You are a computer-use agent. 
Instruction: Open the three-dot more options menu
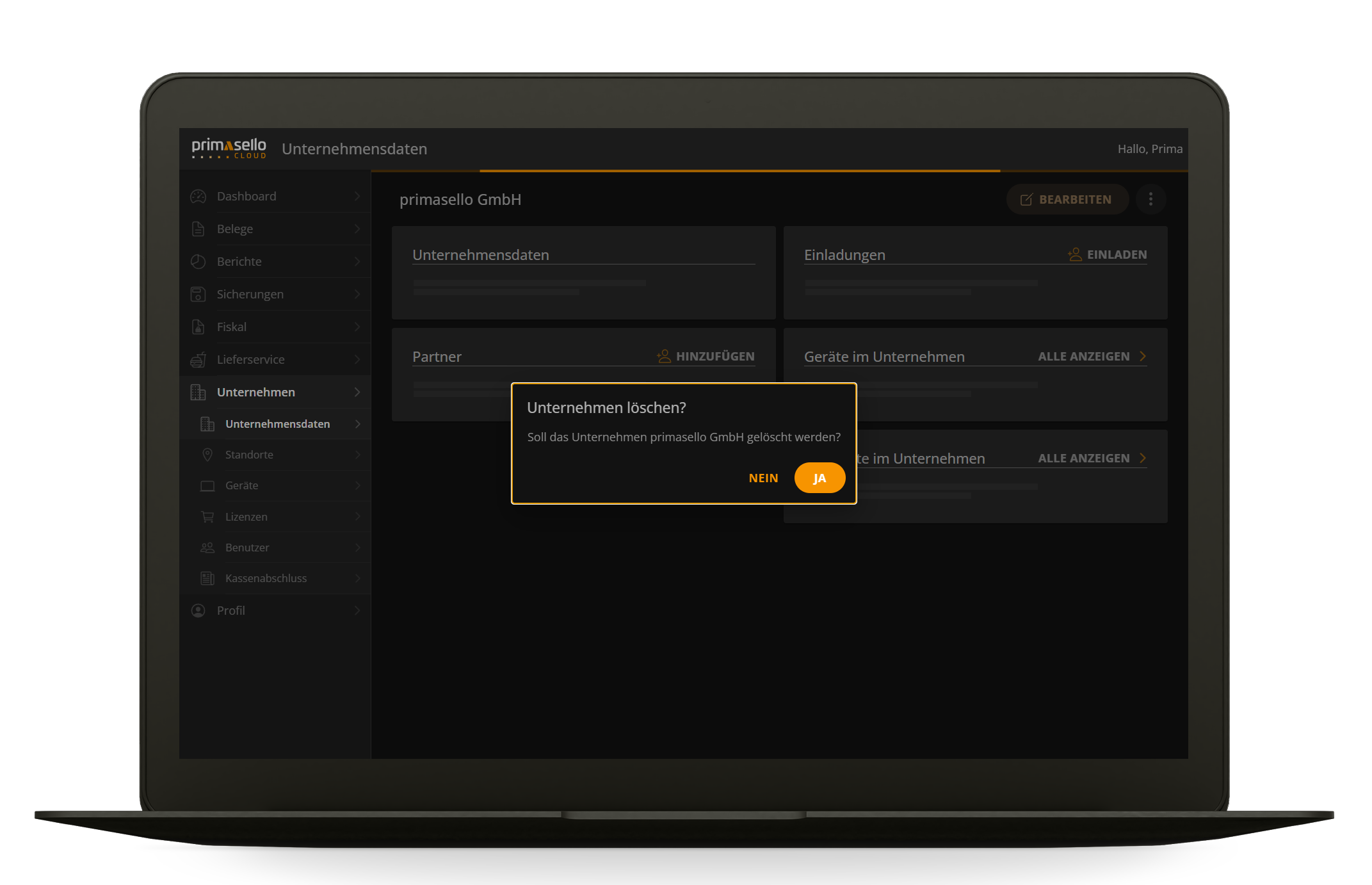[x=1150, y=199]
